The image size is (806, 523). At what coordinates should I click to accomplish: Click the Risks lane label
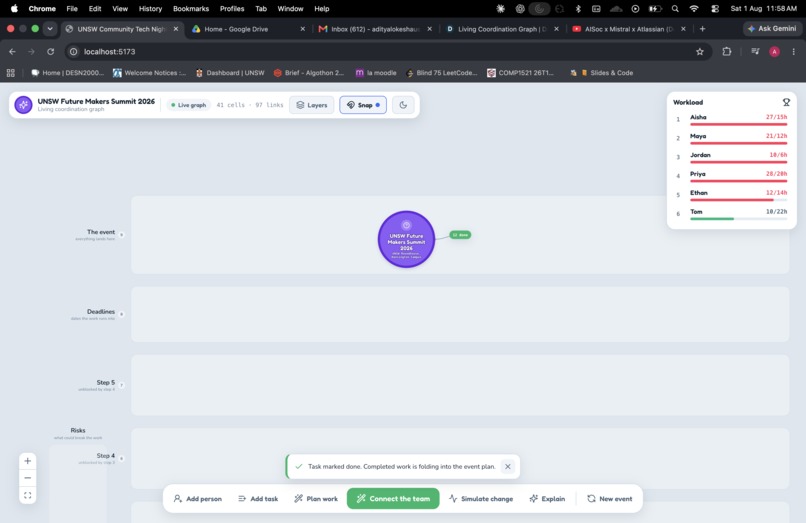[x=78, y=430]
